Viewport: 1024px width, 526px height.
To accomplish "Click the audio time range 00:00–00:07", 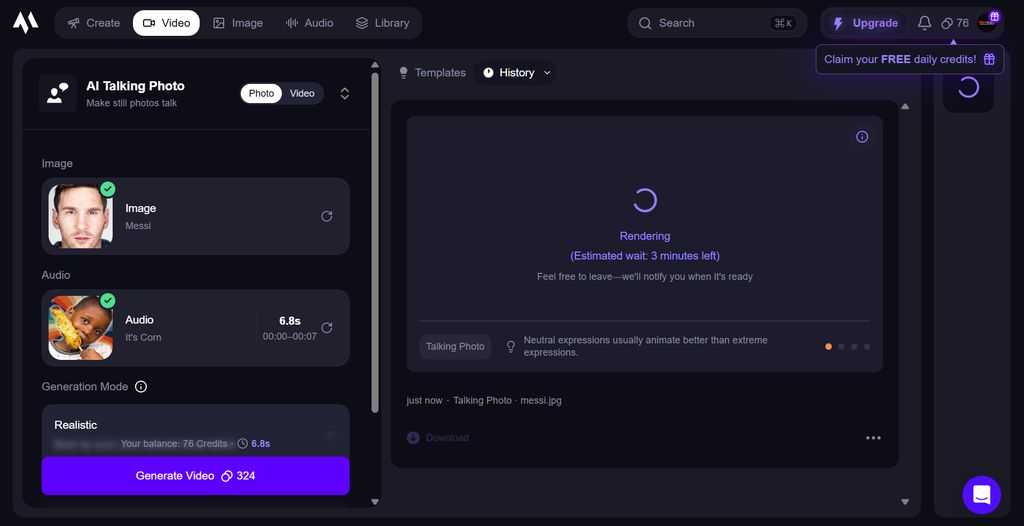I will [x=289, y=337].
